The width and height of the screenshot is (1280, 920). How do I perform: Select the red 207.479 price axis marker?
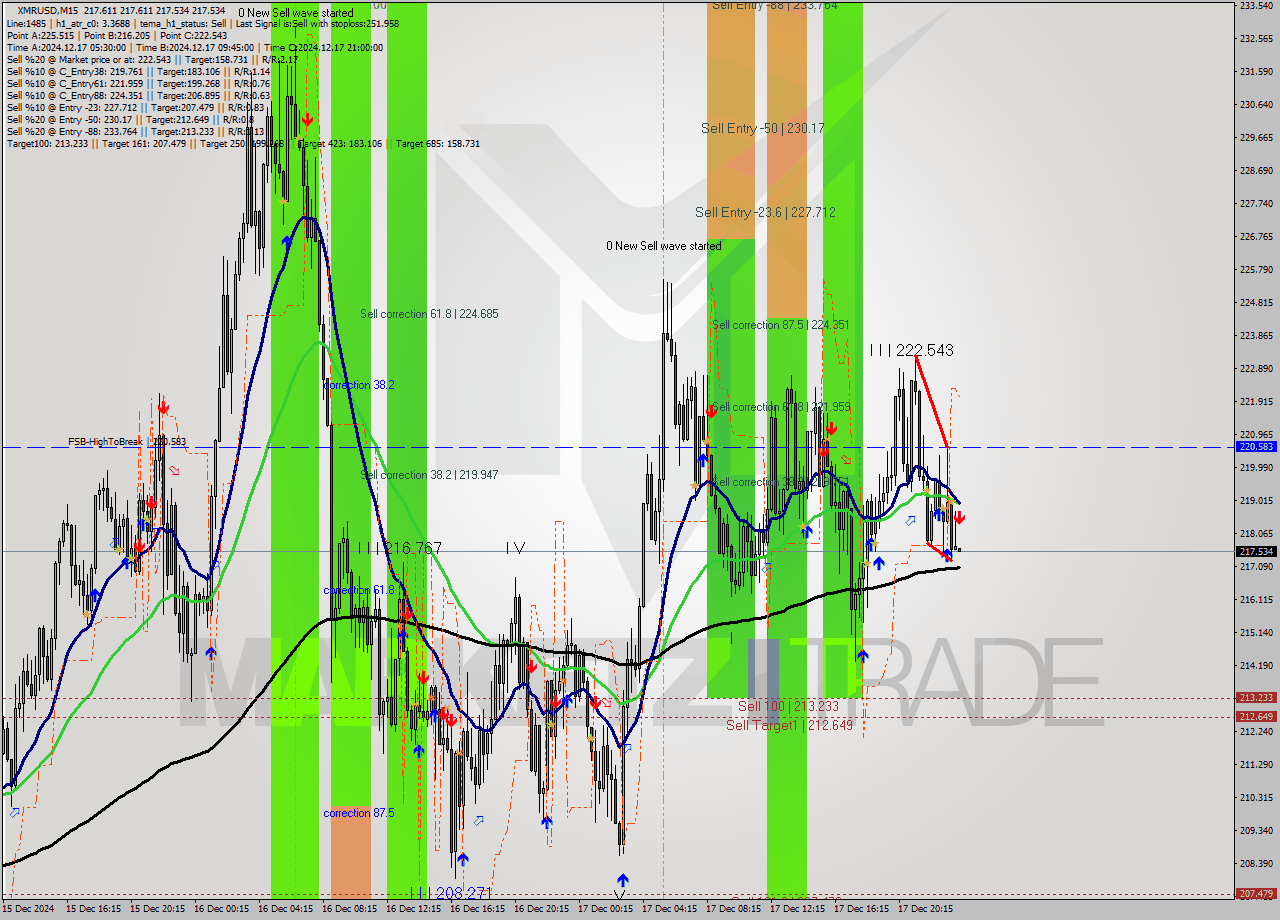tap(1256, 894)
